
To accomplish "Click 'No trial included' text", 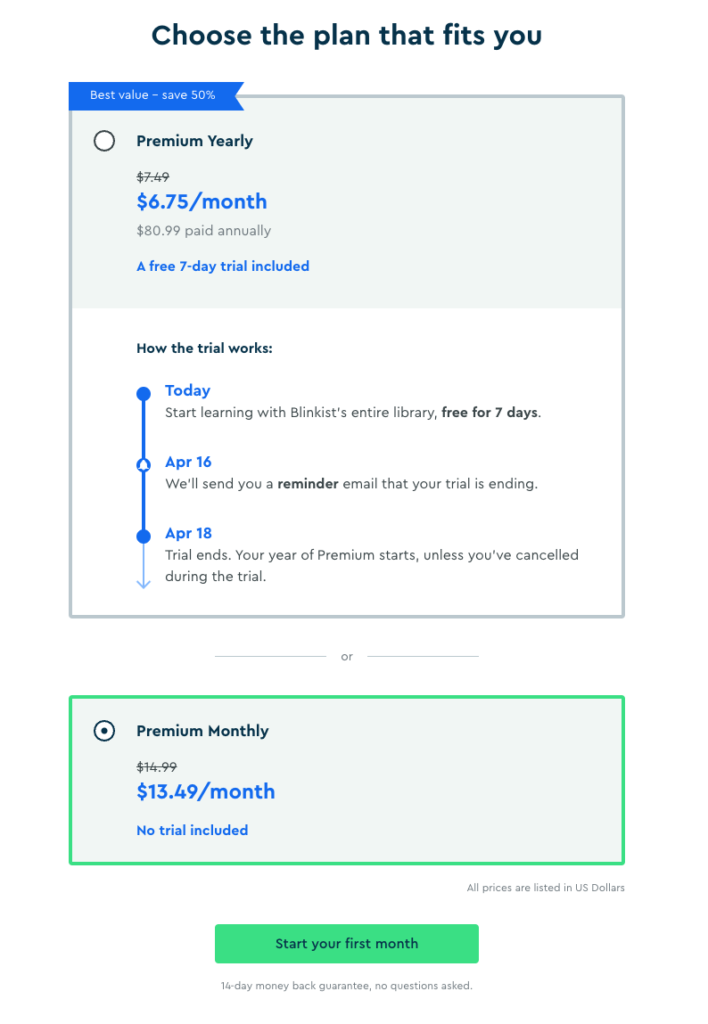I will pyautogui.click(x=192, y=830).
